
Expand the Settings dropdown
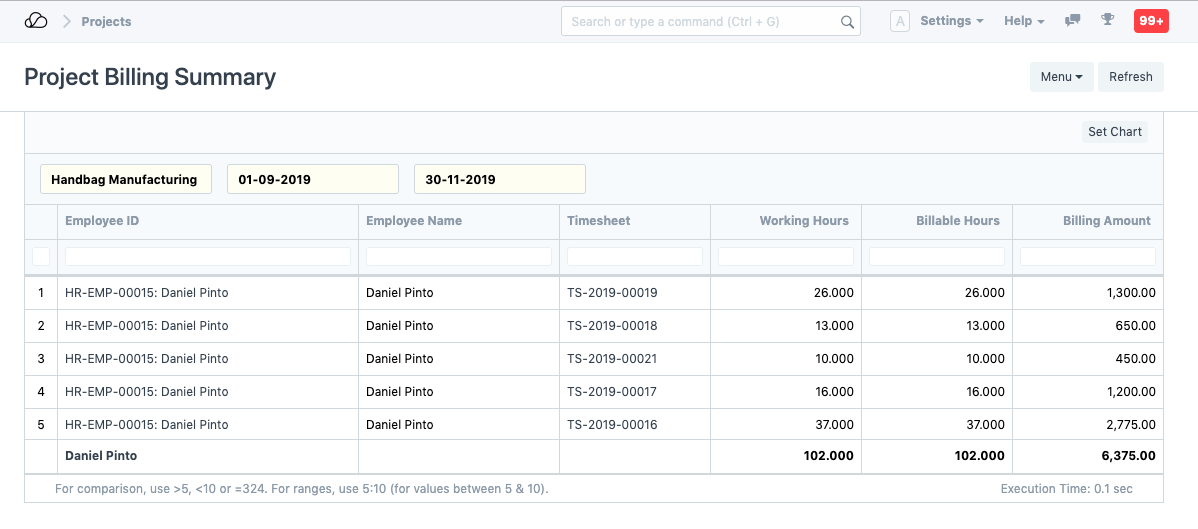pyautogui.click(x=951, y=21)
